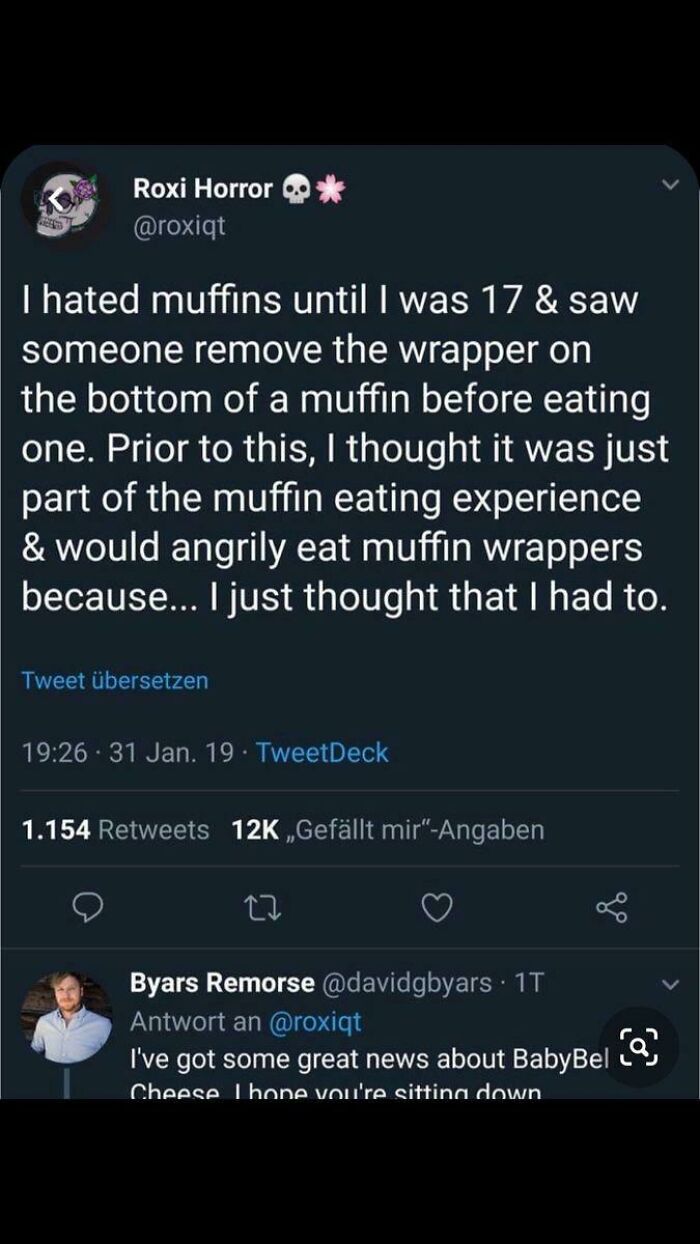Image resolution: width=700 pixels, height=1244 pixels.
Task: Select the retweet icon
Action: click(x=263, y=907)
